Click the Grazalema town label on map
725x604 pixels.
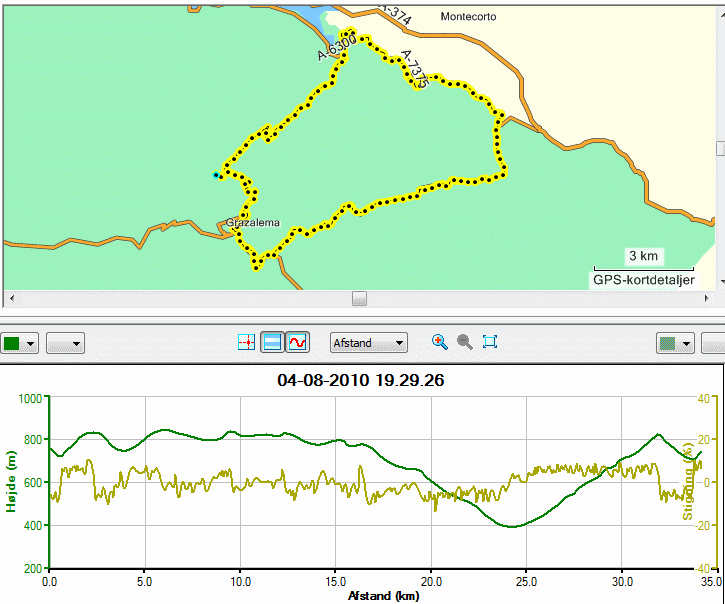click(x=253, y=223)
